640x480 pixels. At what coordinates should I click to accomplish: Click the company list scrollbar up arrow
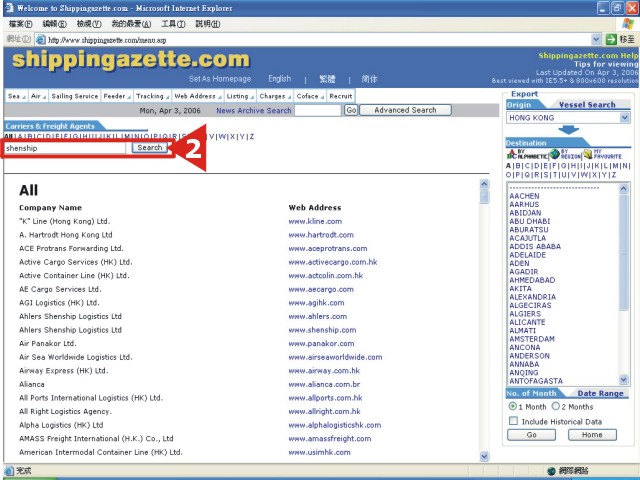click(x=484, y=184)
